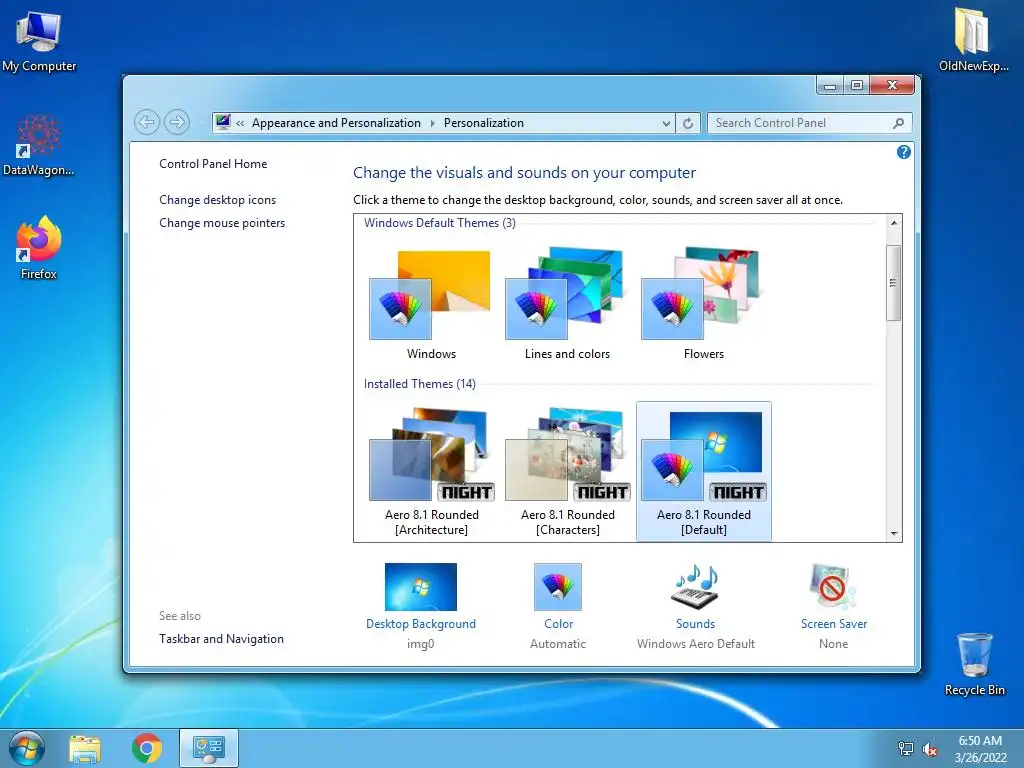Expand the arrow after Appearance and Personalization
The width and height of the screenshot is (1024, 768).
coord(432,123)
